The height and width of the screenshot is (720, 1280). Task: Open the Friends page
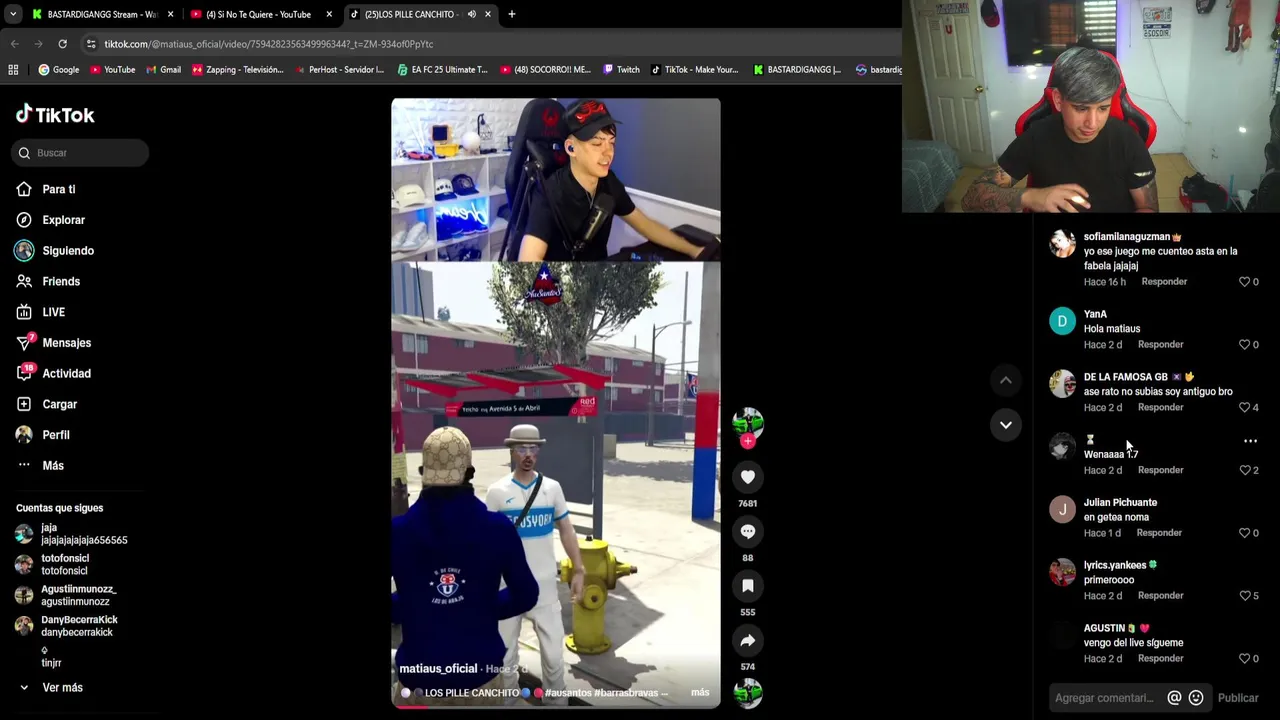point(61,282)
